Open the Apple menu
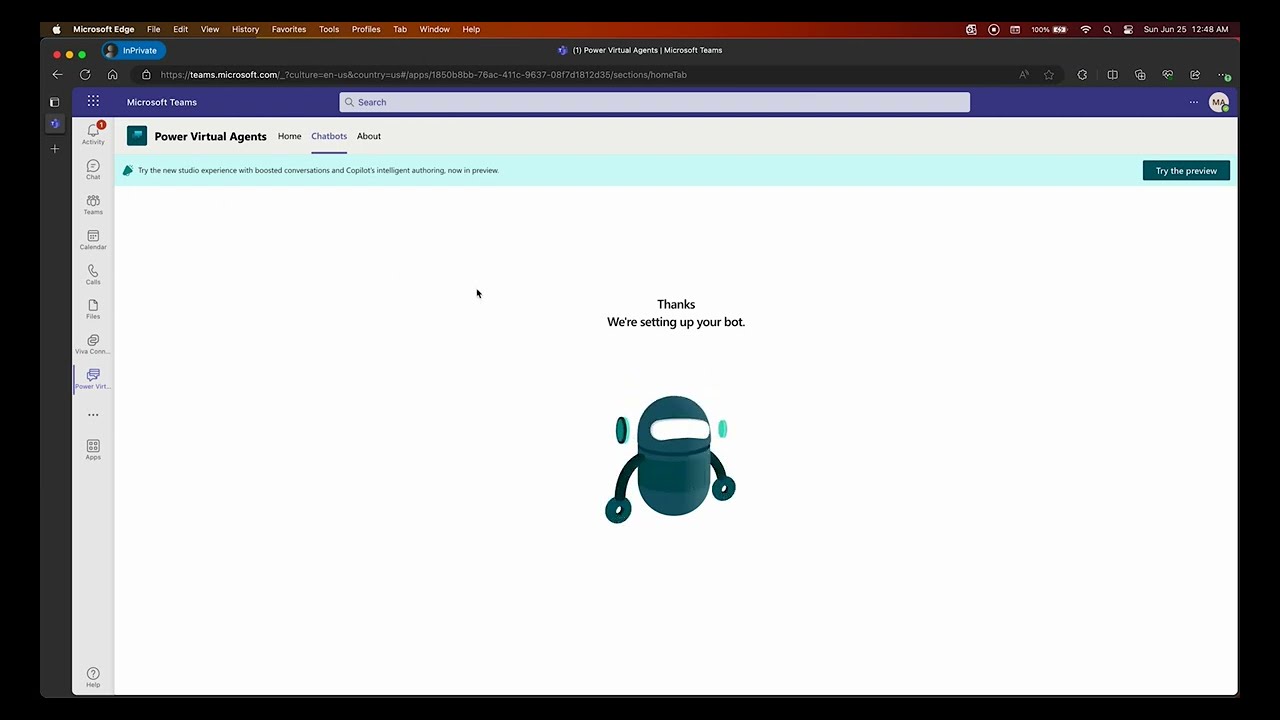This screenshot has width=1280, height=720. [x=56, y=29]
